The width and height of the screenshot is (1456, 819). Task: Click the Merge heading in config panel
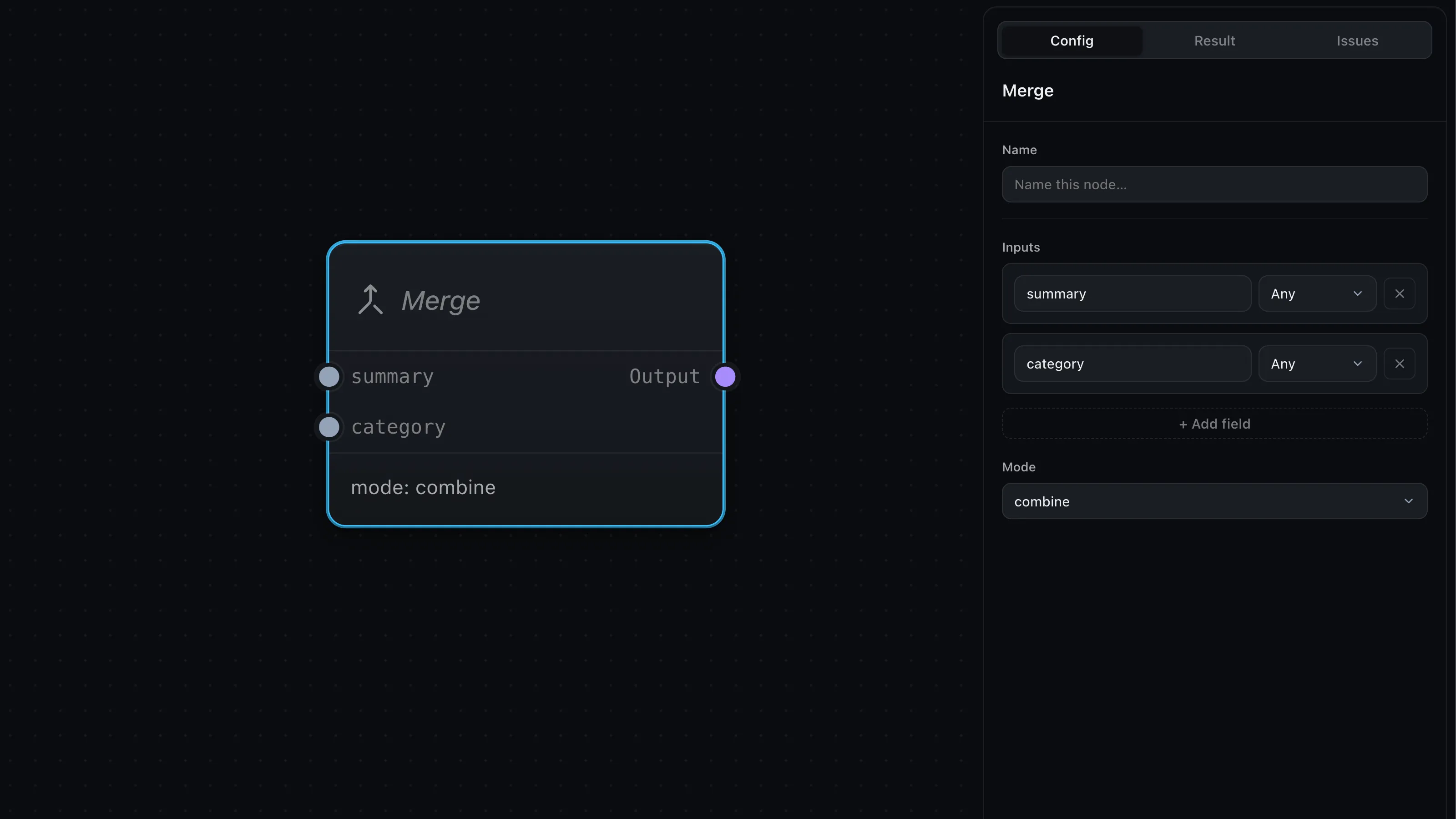(1027, 91)
